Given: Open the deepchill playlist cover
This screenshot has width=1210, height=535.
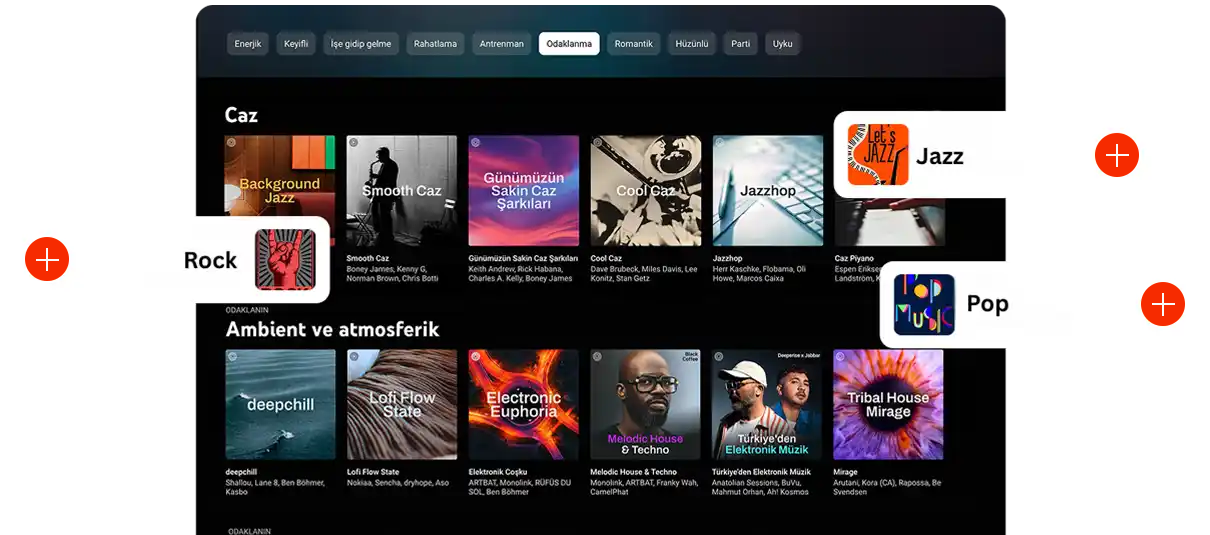Looking at the screenshot, I should [281, 405].
